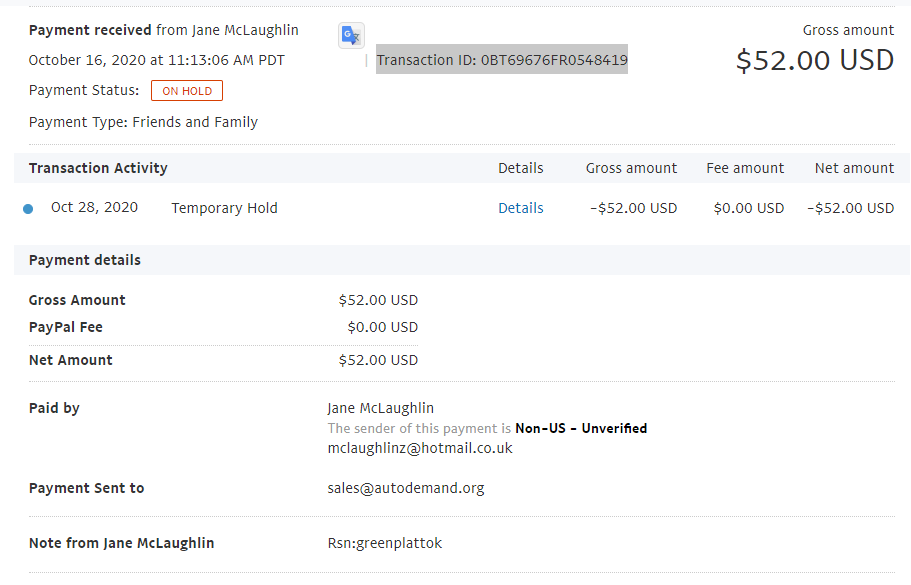Image resolution: width=911 pixels, height=585 pixels.
Task: Click the -$52.00 USD net amount value
Action: coord(851,208)
